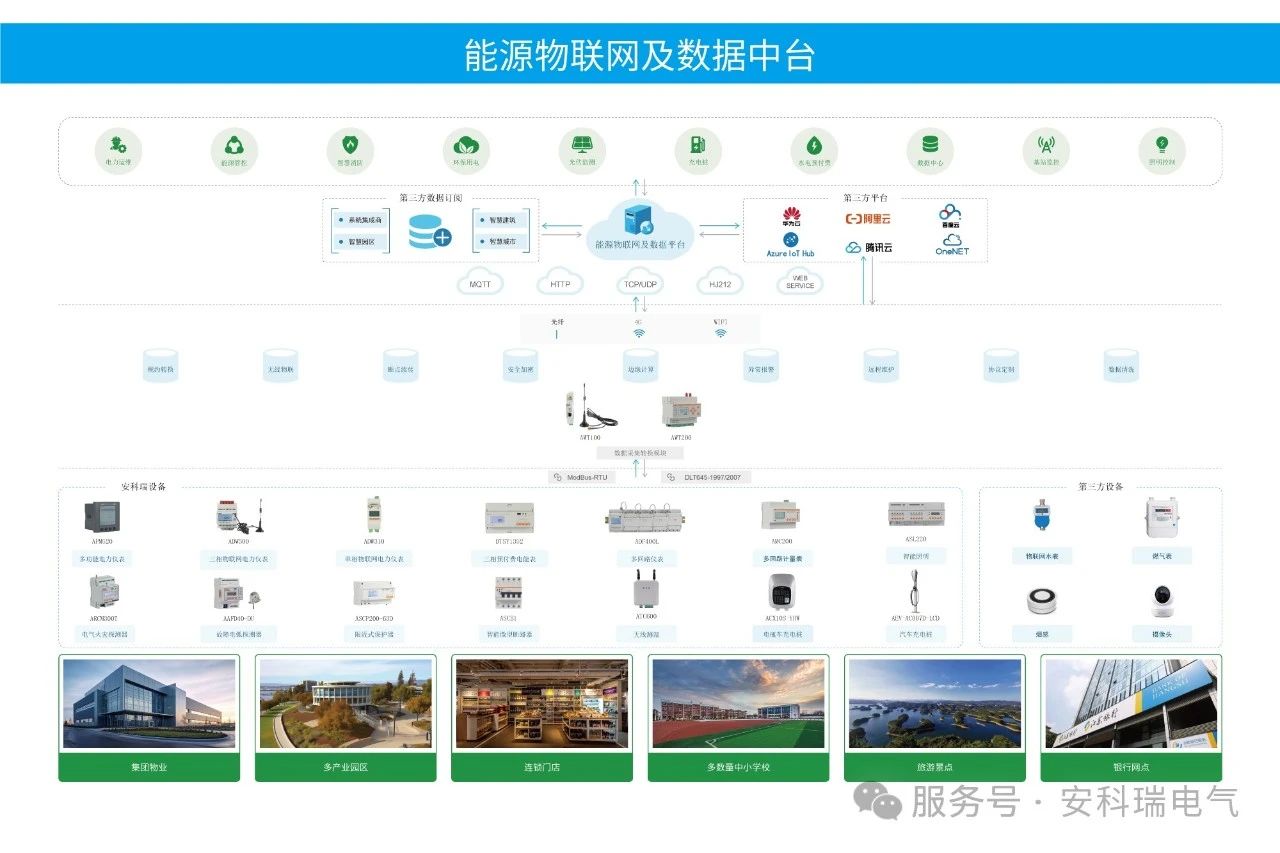Click the 系统集成商 list item

point(361,219)
